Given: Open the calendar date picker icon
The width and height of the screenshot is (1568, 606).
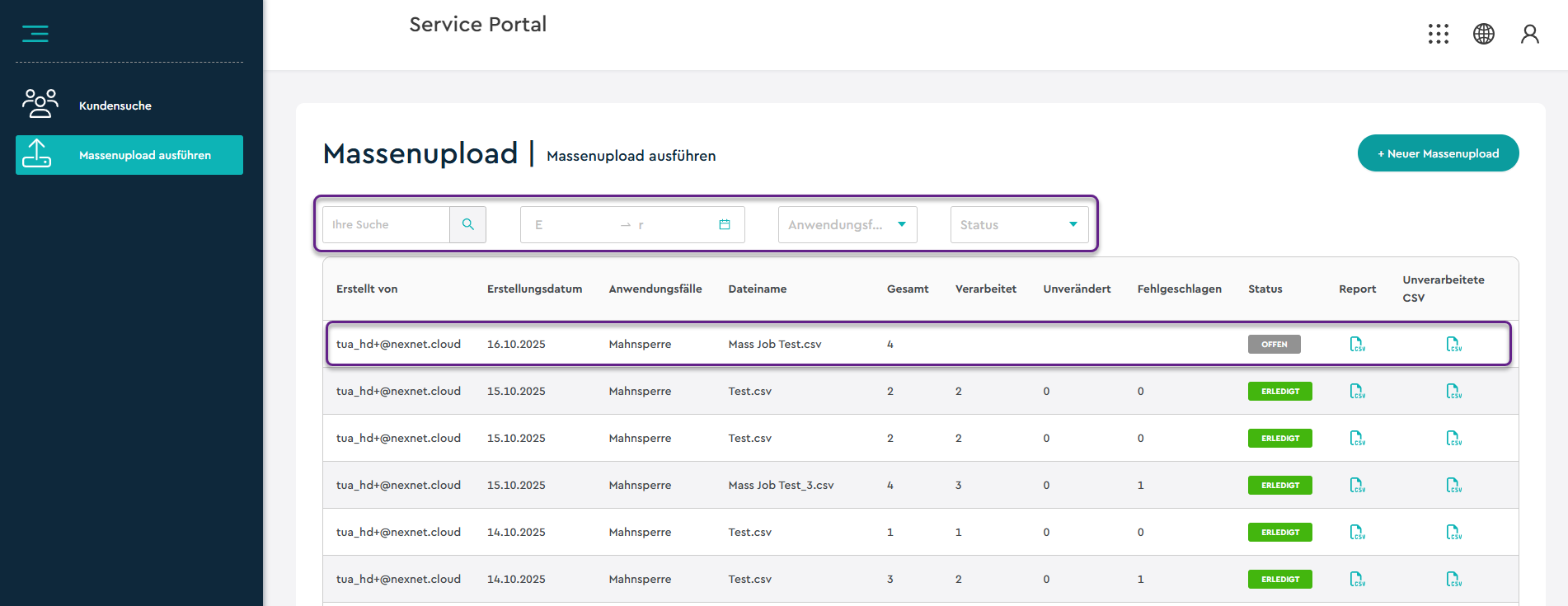Looking at the screenshot, I should [x=724, y=224].
